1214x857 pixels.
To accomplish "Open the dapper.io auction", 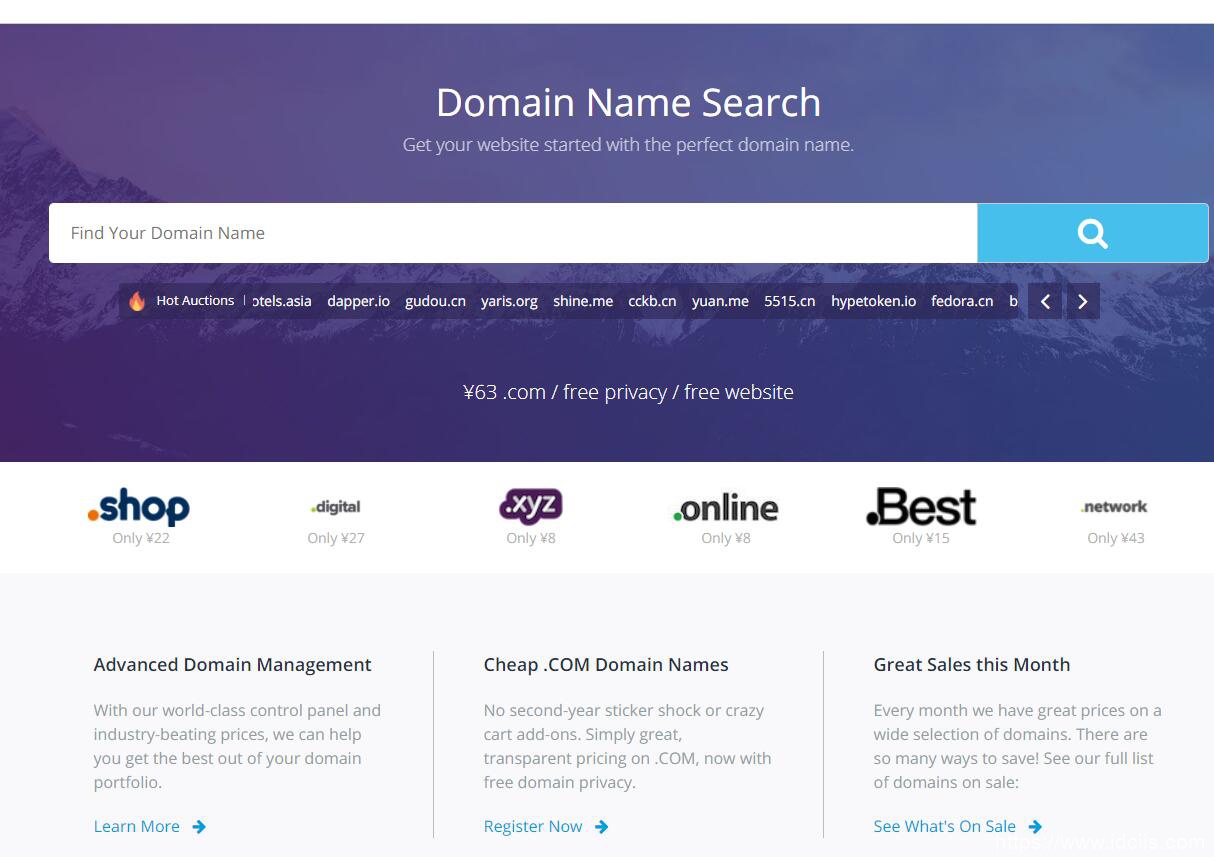I will (358, 301).
